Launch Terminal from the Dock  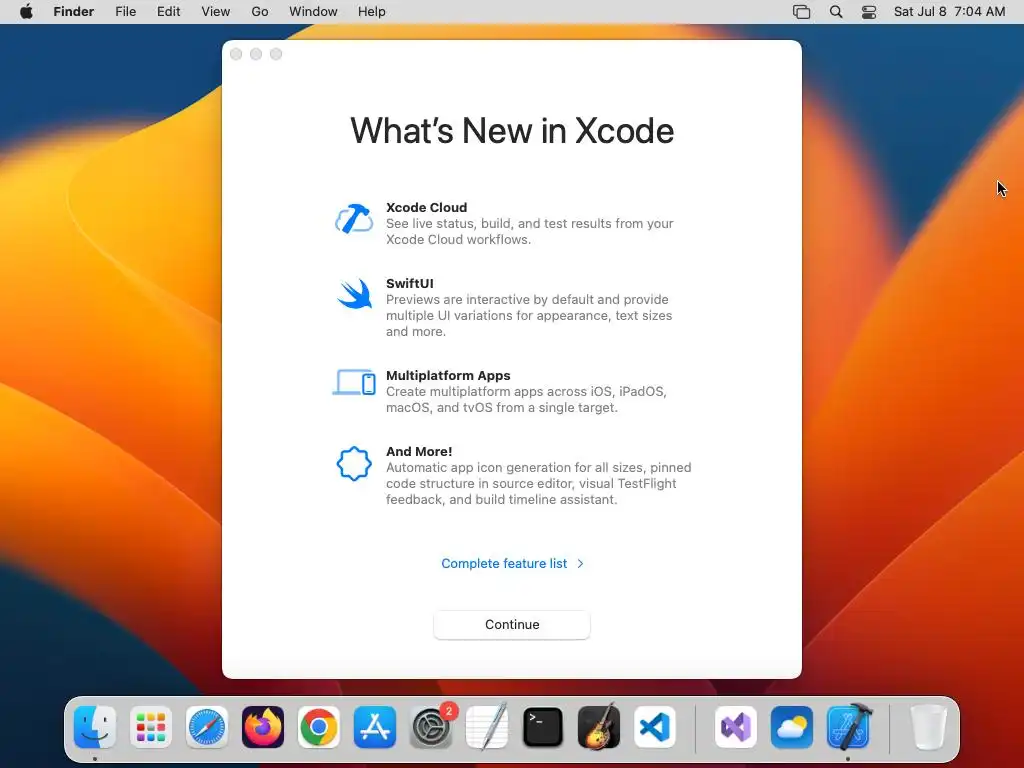click(x=543, y=727)
